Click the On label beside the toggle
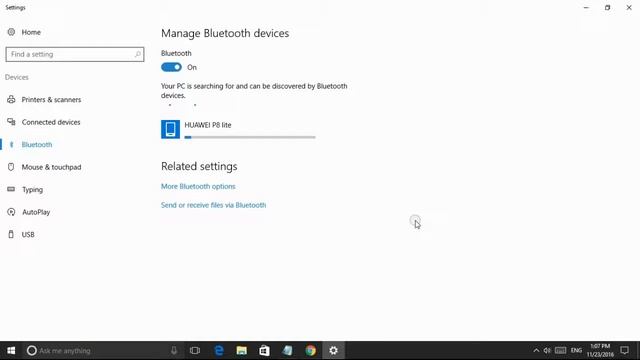640x360 pixels. pyautogui.click(x=192, y=67)
